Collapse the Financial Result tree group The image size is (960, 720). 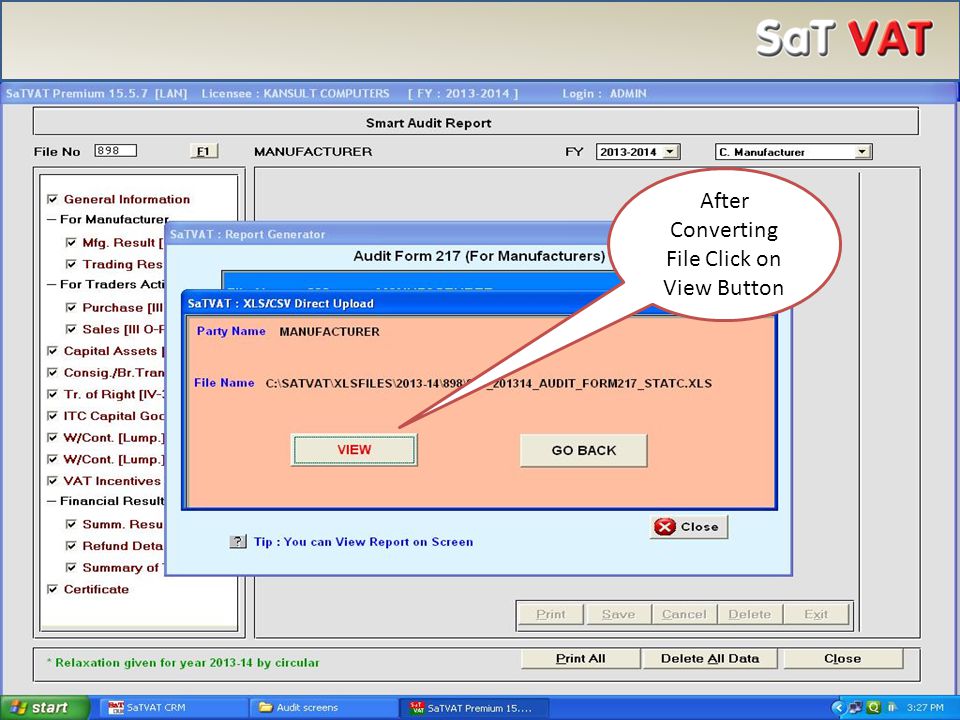[x=52, y=501]
